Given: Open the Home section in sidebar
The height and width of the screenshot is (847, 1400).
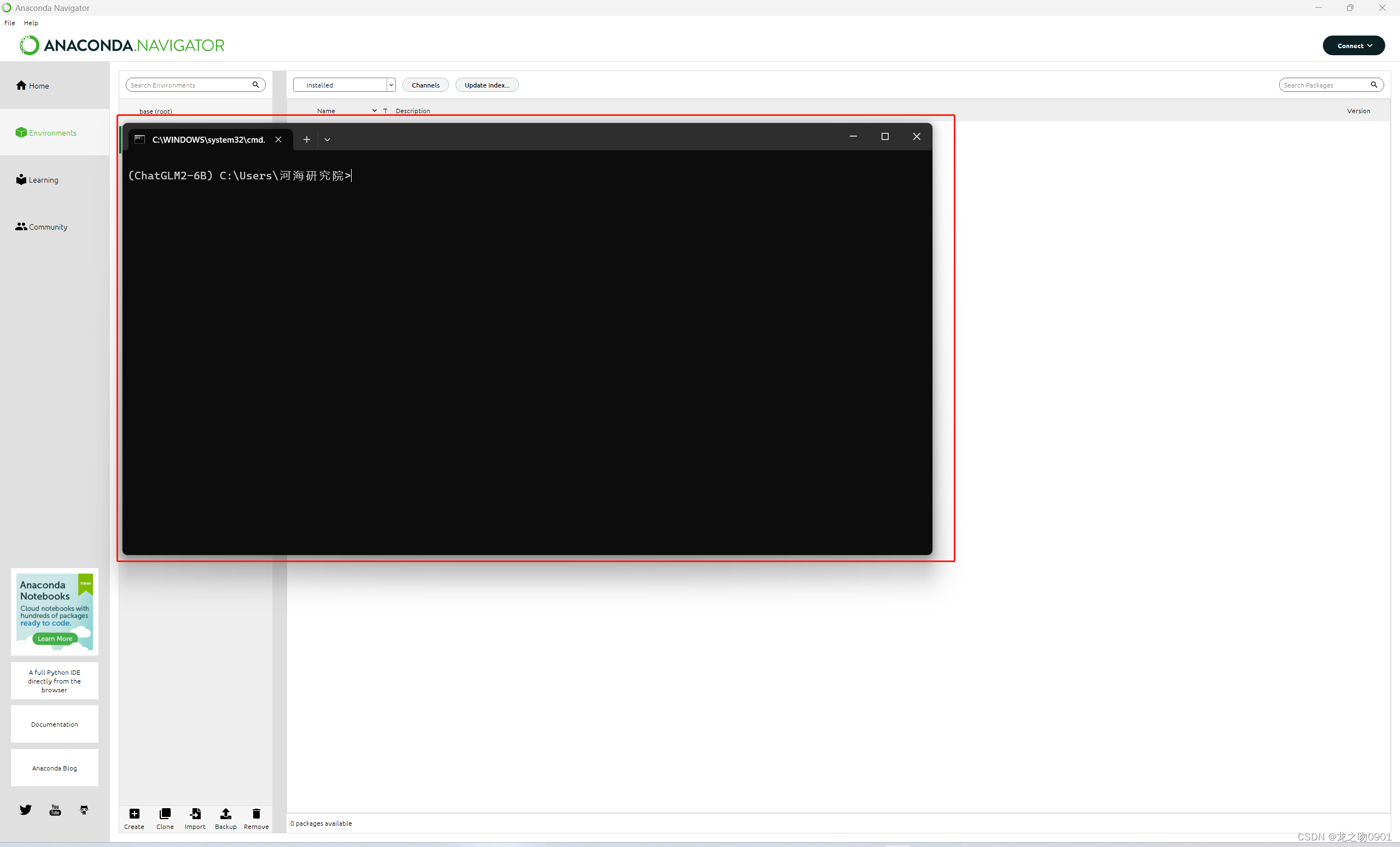Looking at the screenshot, I should point(32,86).
